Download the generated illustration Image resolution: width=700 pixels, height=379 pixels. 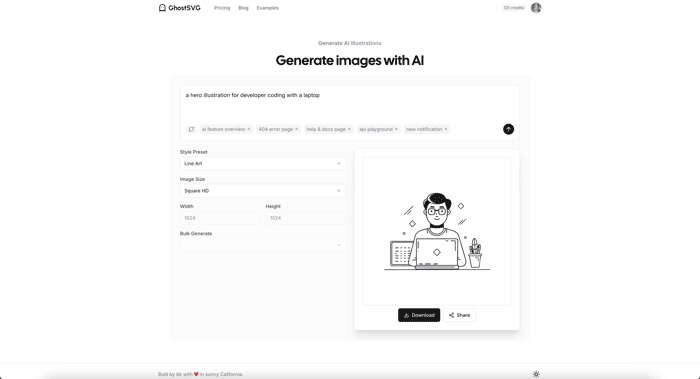pyautogui.click(x=419, y=315)
